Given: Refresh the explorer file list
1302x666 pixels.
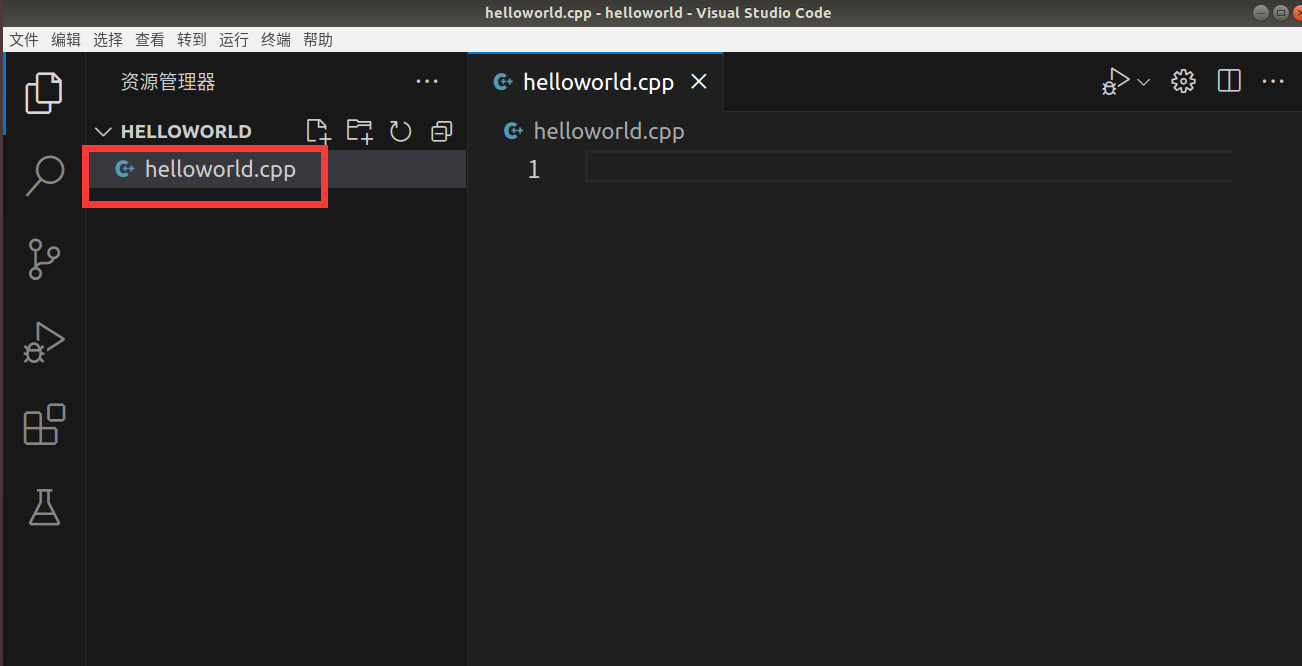Looking at the screenshot, I should pos(401,131).
